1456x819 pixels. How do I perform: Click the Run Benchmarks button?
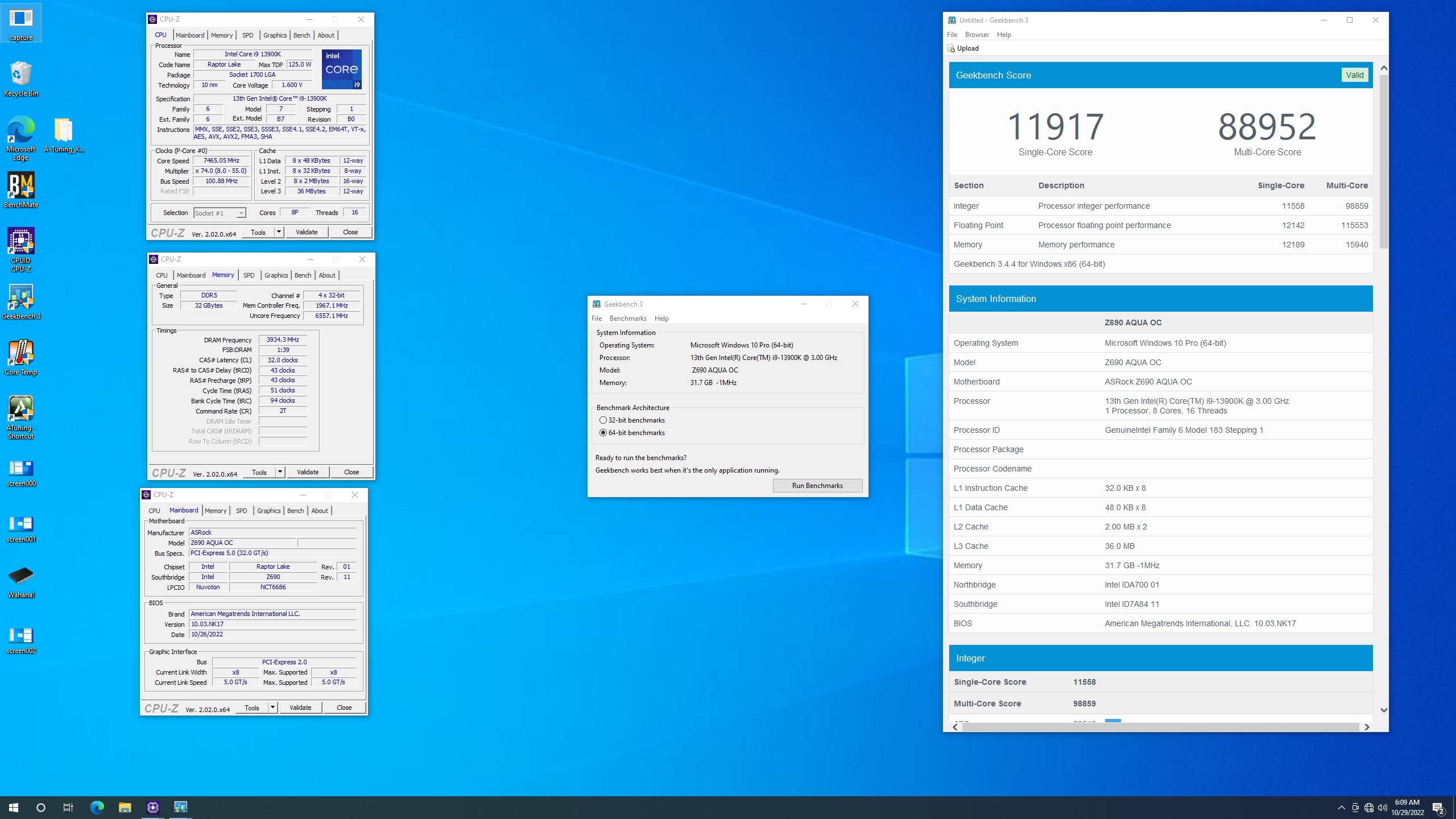[x=817, y=486]
